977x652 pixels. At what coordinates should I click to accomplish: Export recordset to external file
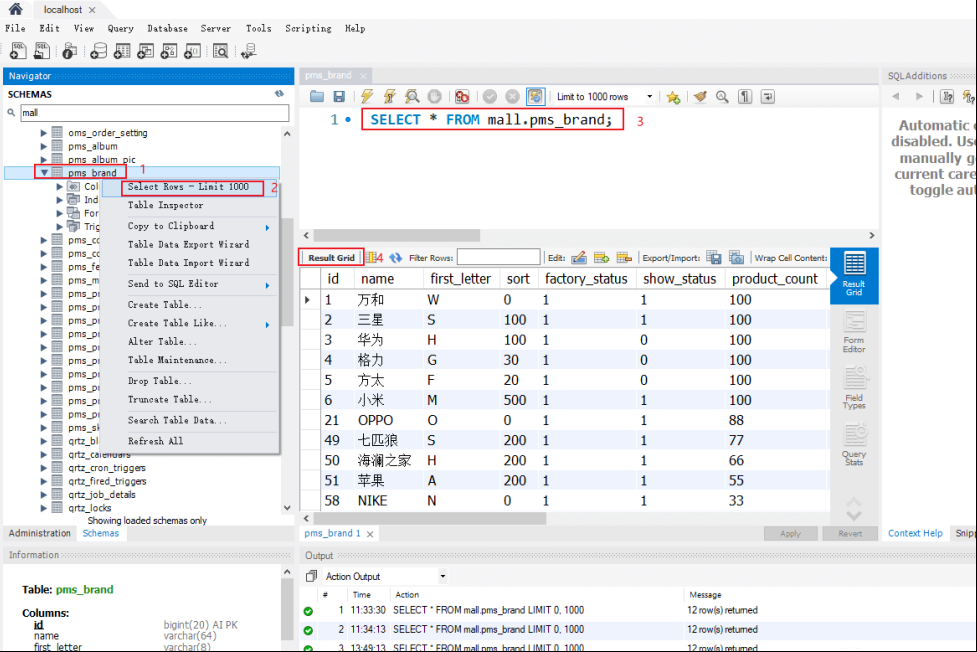pyautogui.click(x=714, y=257)
